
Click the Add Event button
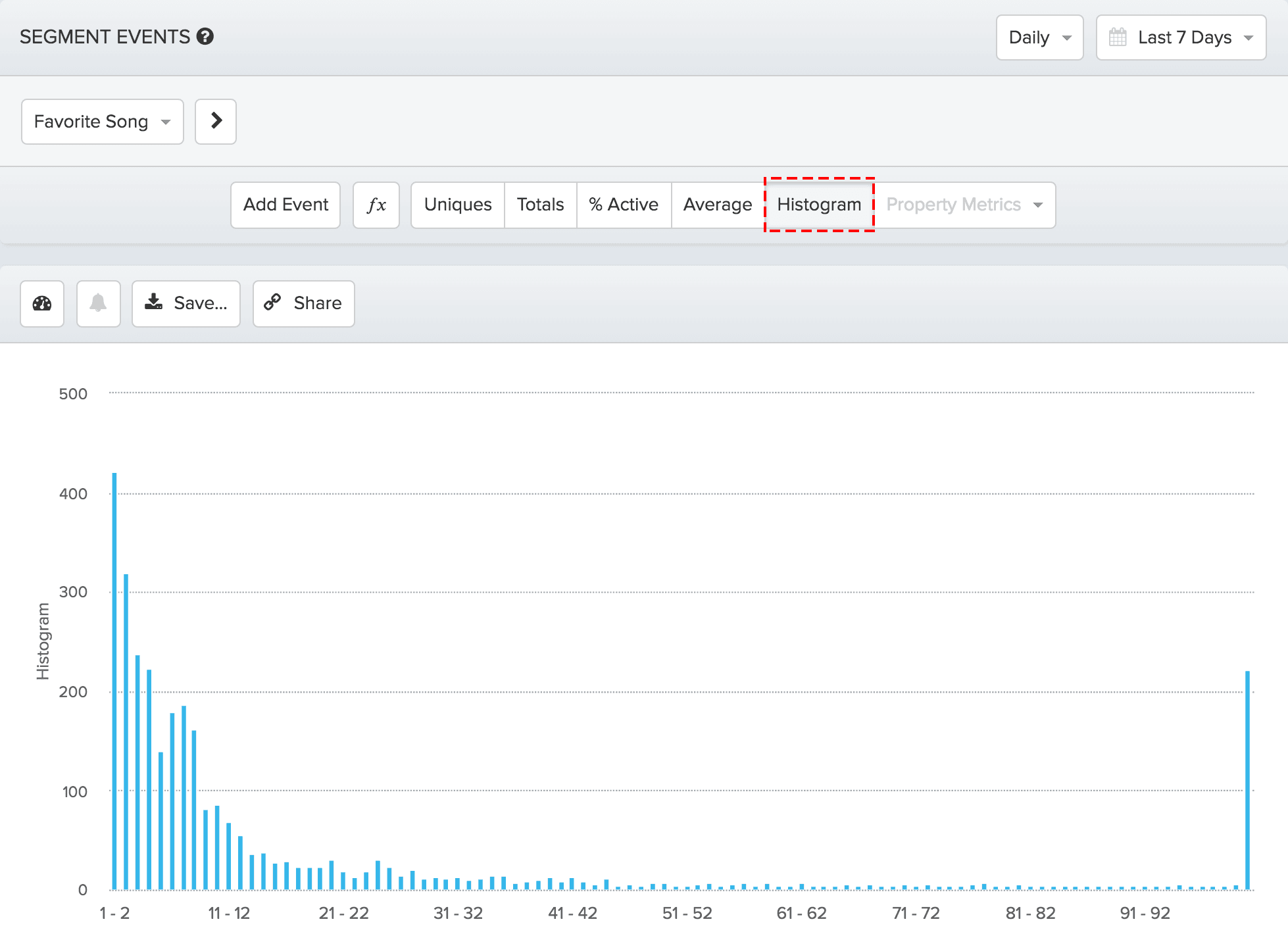[x=285, y=205]
